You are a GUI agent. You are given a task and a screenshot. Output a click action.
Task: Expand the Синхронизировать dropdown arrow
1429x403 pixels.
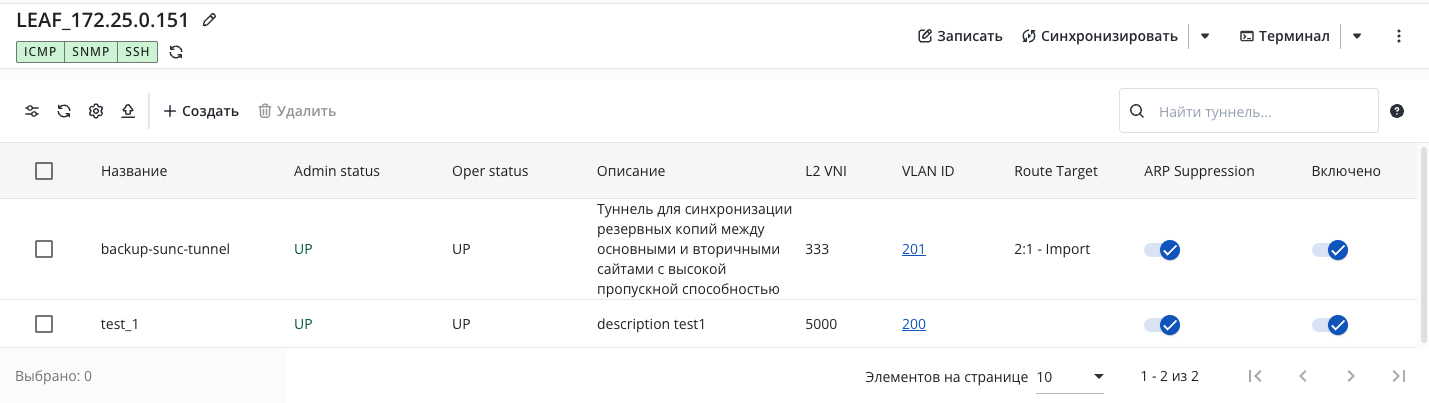pos(1205,36)
